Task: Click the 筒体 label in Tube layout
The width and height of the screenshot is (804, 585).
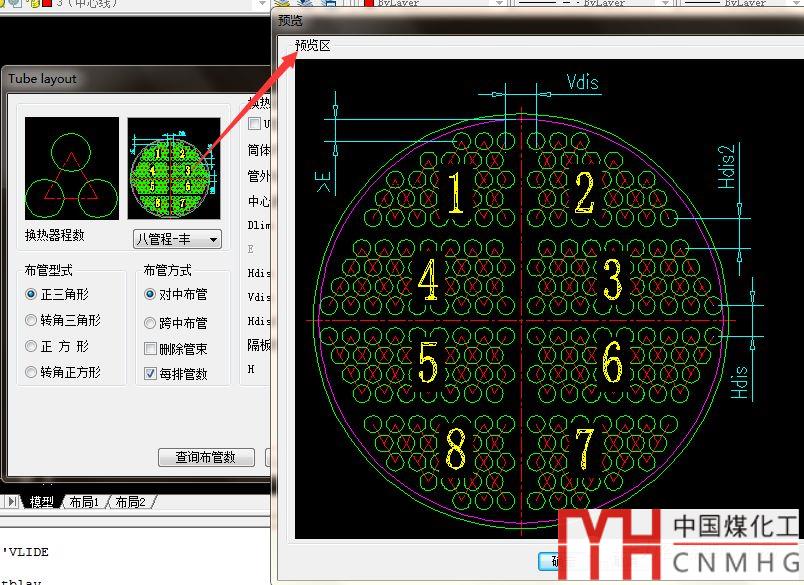Action: [x=259, y=150]
